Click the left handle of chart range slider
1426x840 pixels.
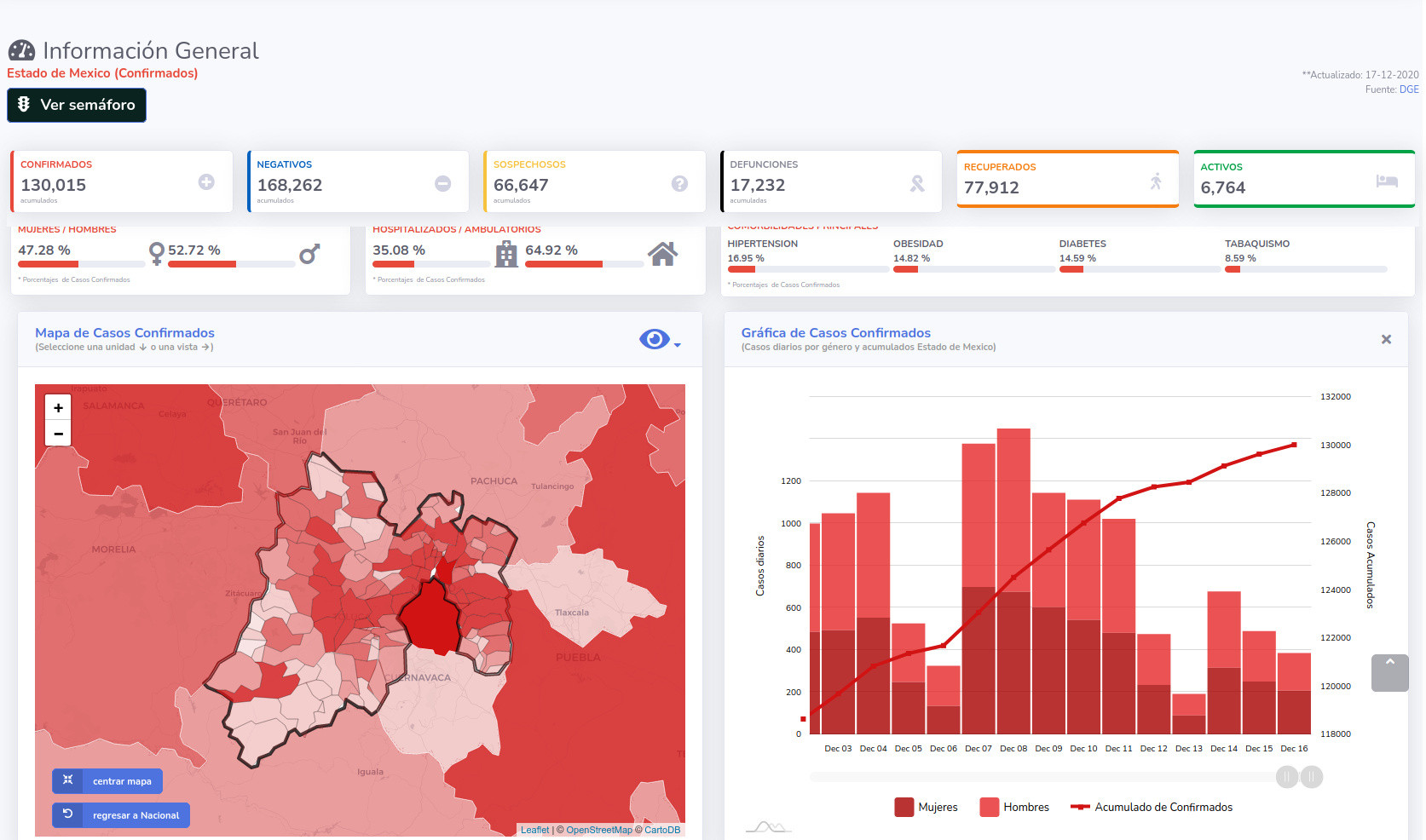click(x=1287, y=777)
